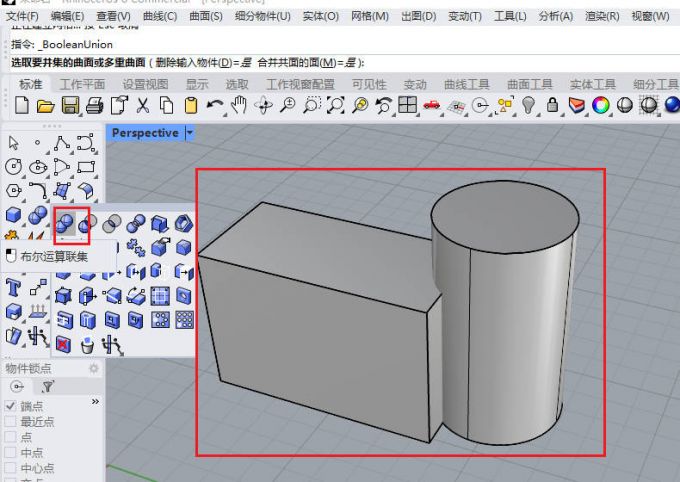The width and height of the screenshot is (680, 482).
Task: Click the Zoom window icon
Action: tap(312, 105)
